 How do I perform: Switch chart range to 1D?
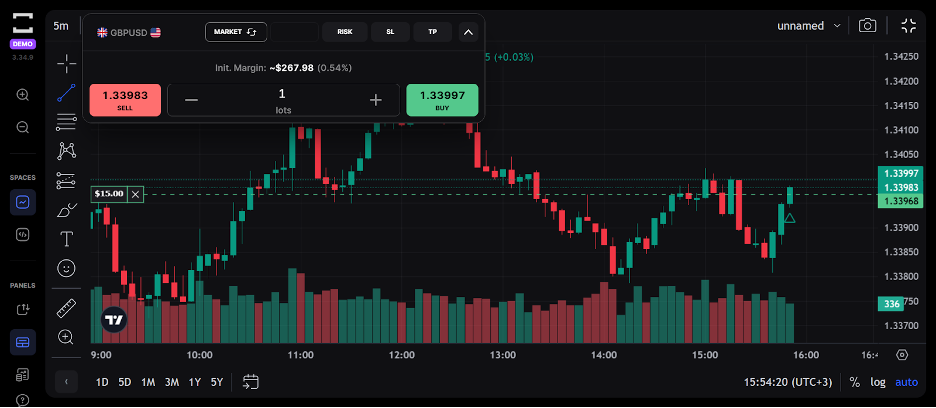tap(102, 382)
